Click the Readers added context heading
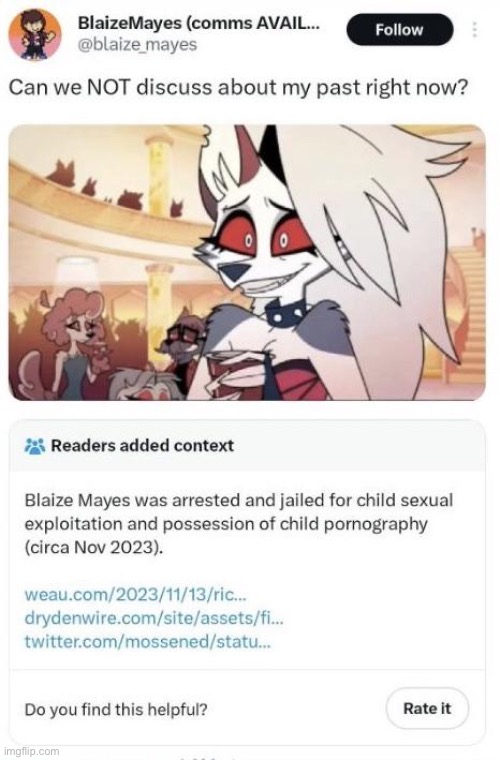The height and width of the screenshot is (760, 500). click(x=142, y=445)
